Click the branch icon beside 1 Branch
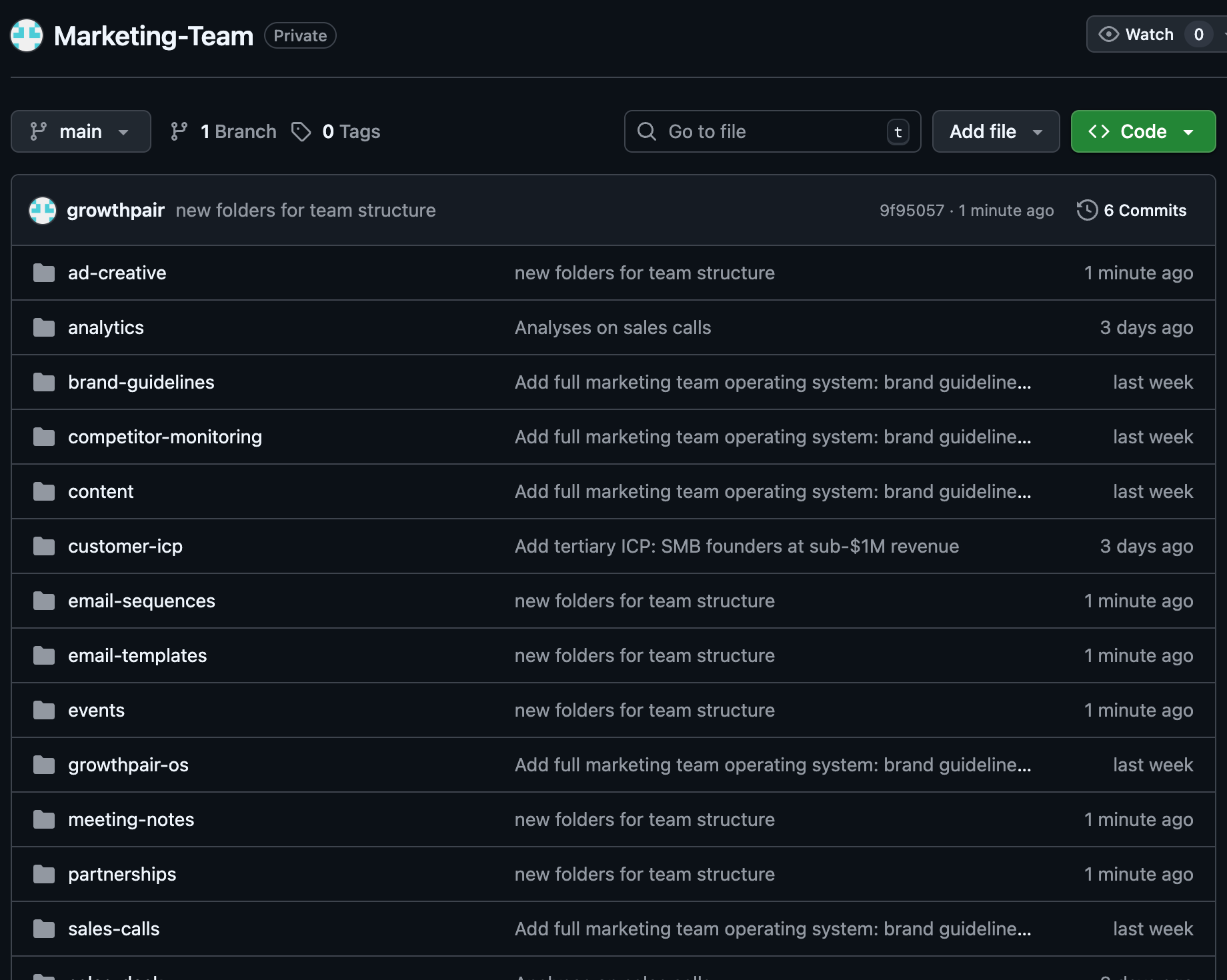Viewport: 1227px width, 980px height. click(x=179, y=131)
